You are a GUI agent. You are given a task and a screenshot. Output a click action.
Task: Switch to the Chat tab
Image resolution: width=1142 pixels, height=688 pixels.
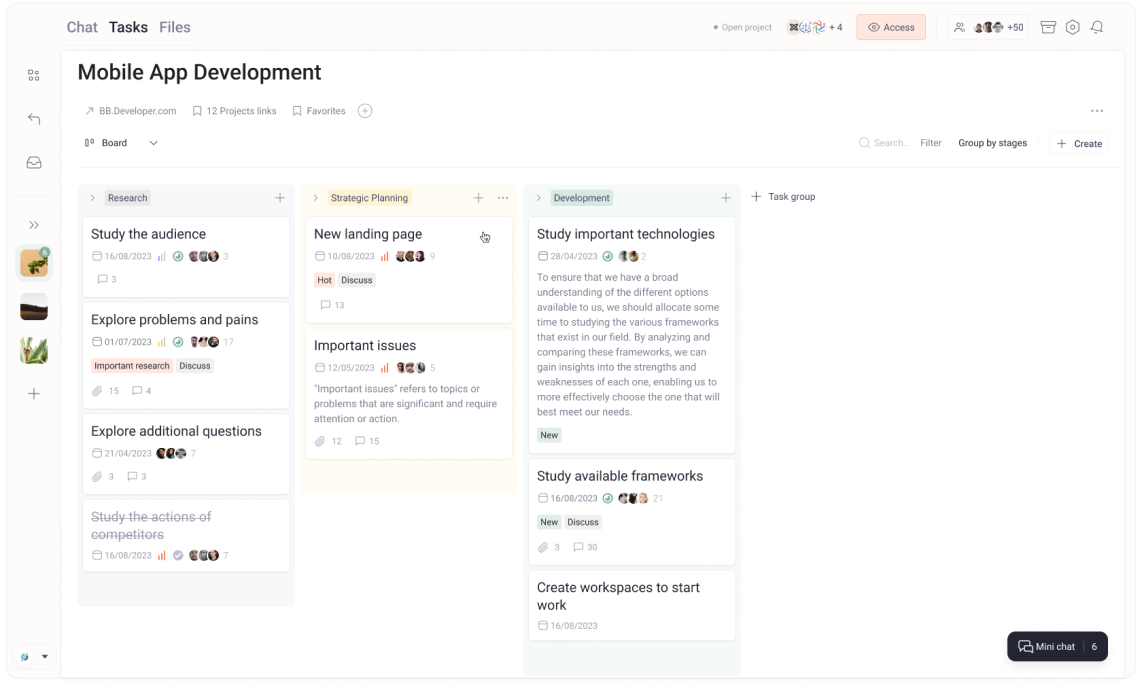pyautogui.click(x=82, y=27)
